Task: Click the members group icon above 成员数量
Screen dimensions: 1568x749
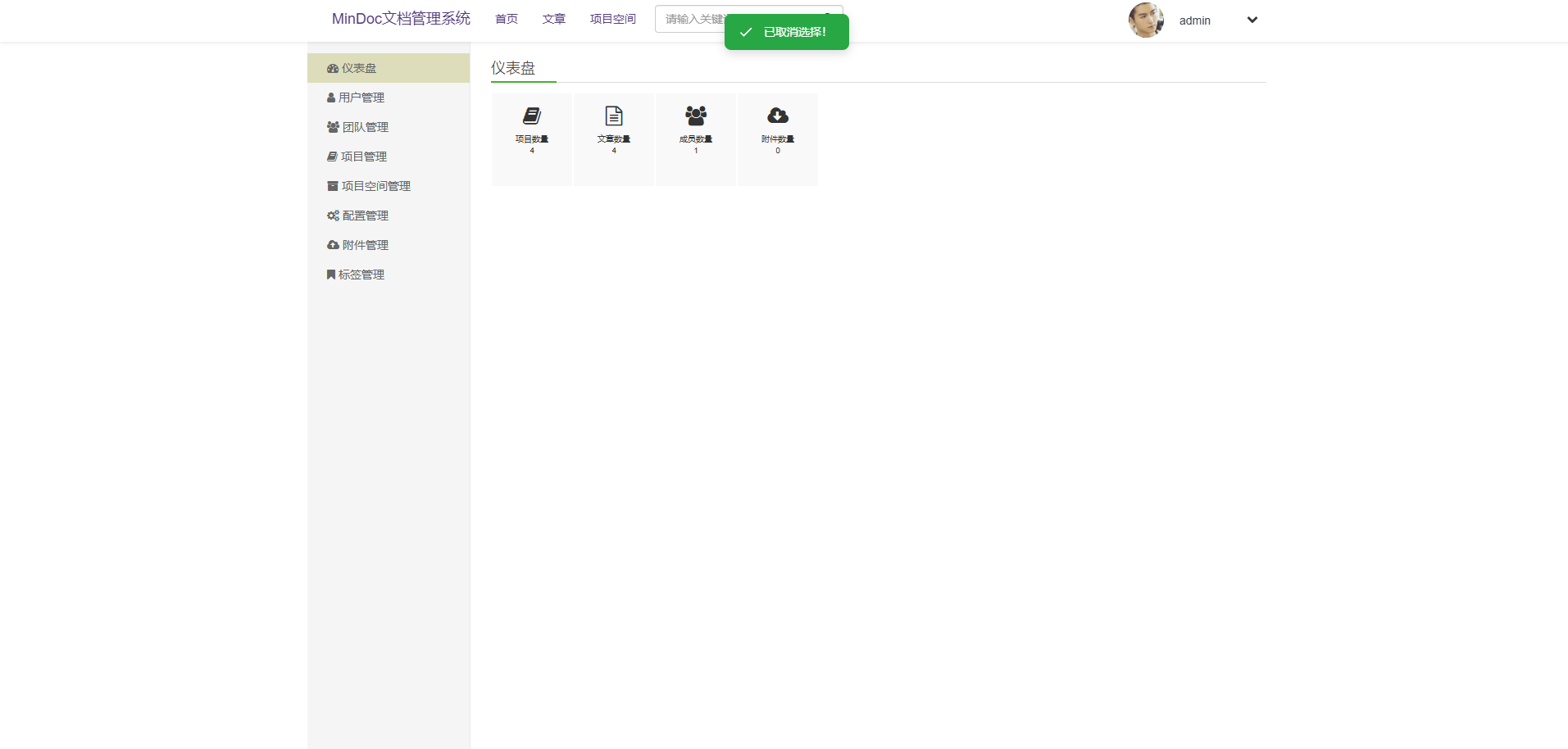Action: tap(696, 116)
